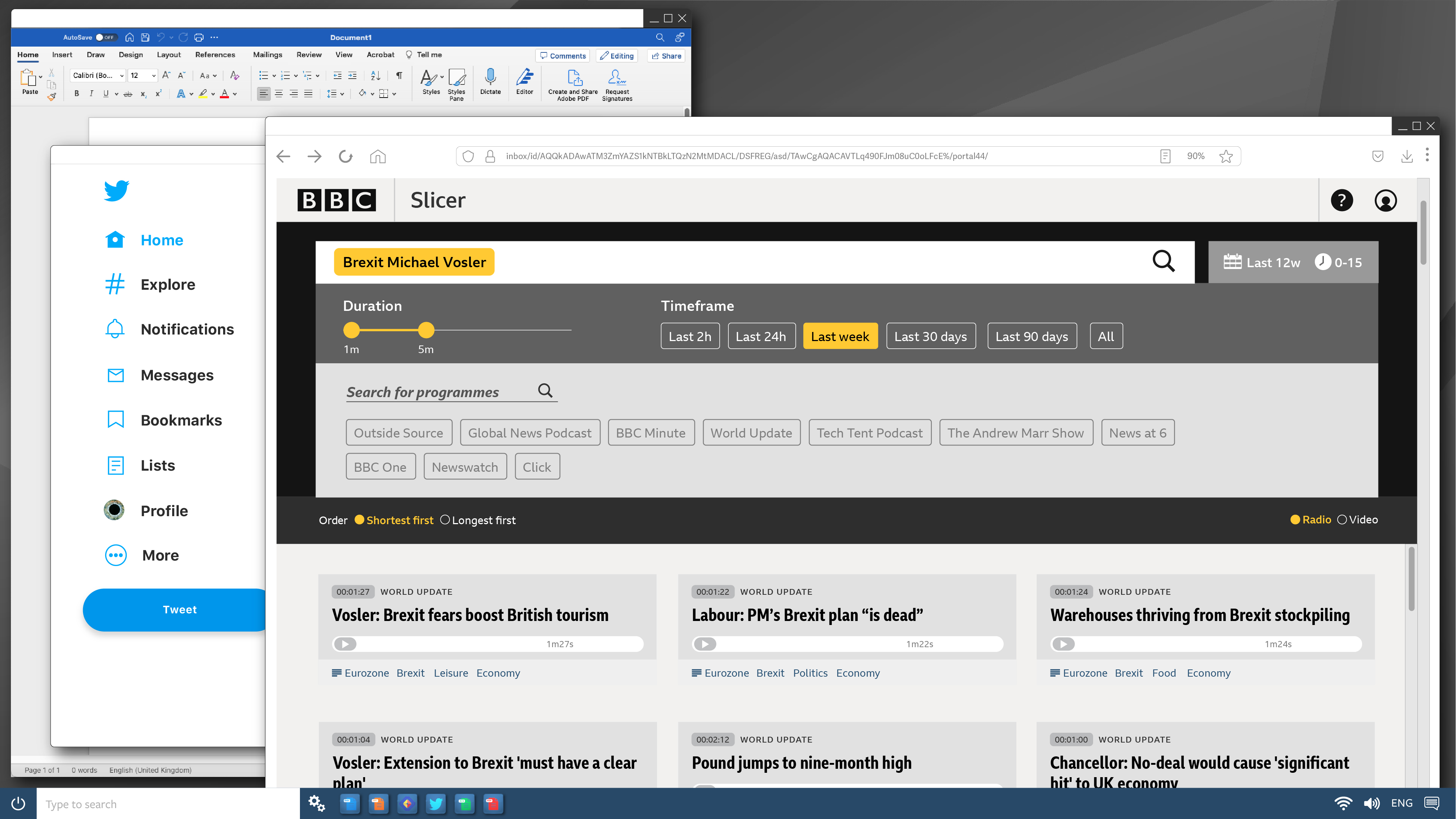Image resolution: width=1456 pixels, height=819 pixels.
Task: Click the browser reload icon
Action: coord(345,156)
